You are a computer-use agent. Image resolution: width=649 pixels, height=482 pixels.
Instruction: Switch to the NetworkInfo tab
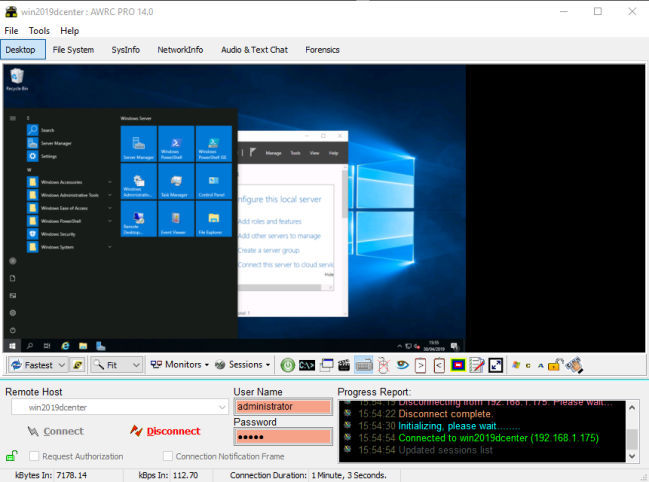pyautogui.click(x=180, y=50)
